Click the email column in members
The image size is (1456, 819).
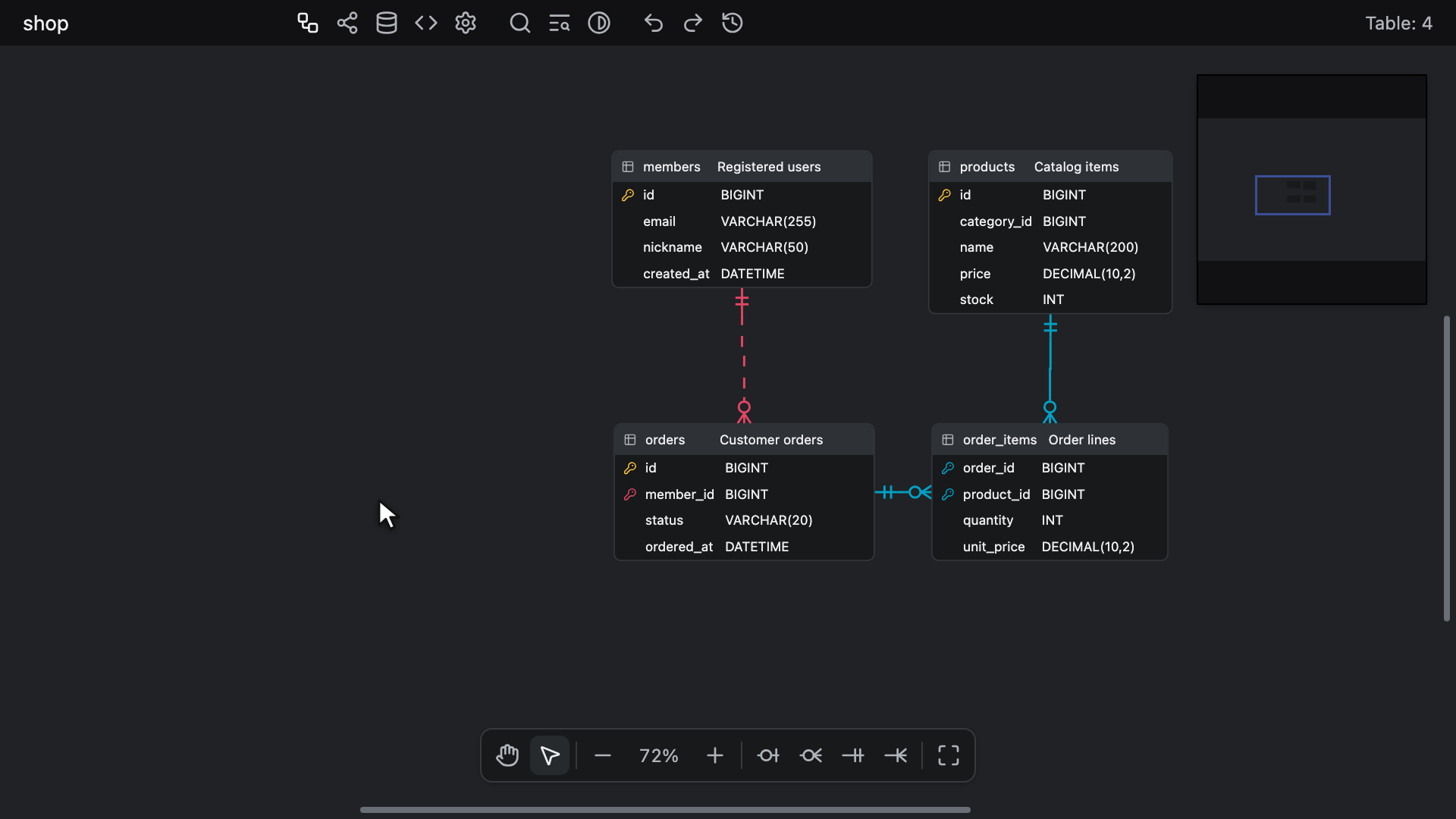point(742,221)
